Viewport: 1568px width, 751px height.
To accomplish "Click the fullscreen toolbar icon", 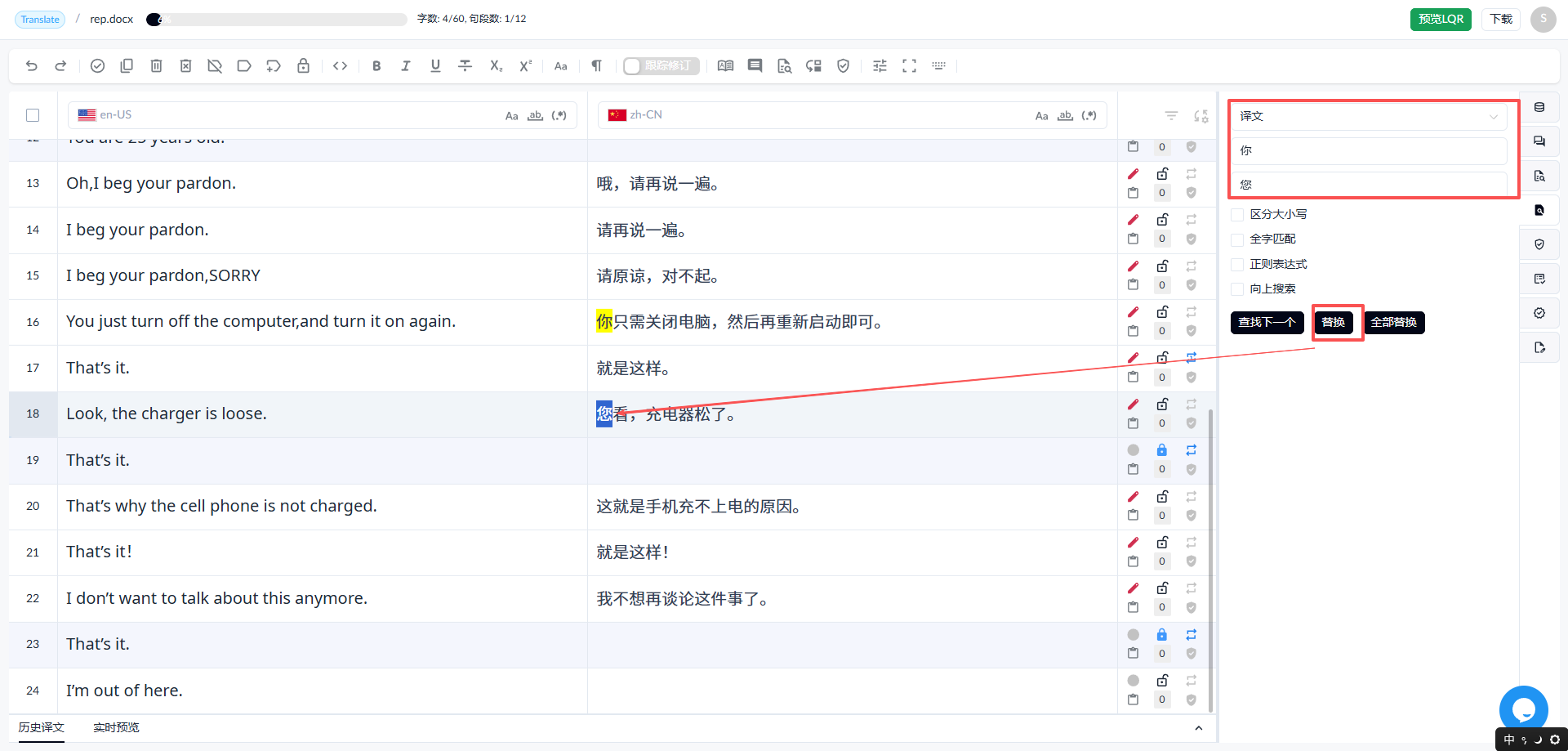I will (909, 66).
